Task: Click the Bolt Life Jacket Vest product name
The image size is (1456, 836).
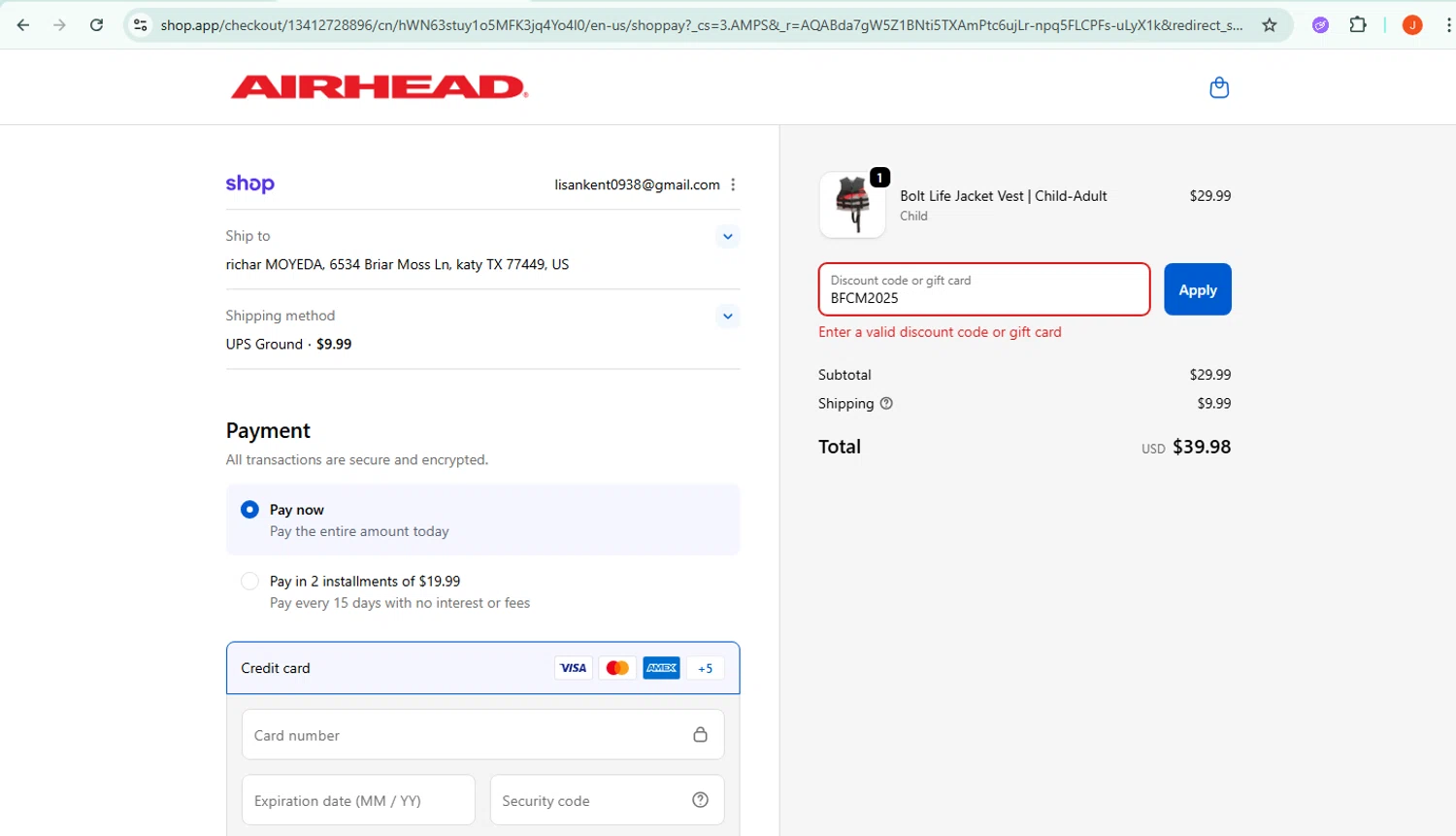Action: tap(1003, 195)
